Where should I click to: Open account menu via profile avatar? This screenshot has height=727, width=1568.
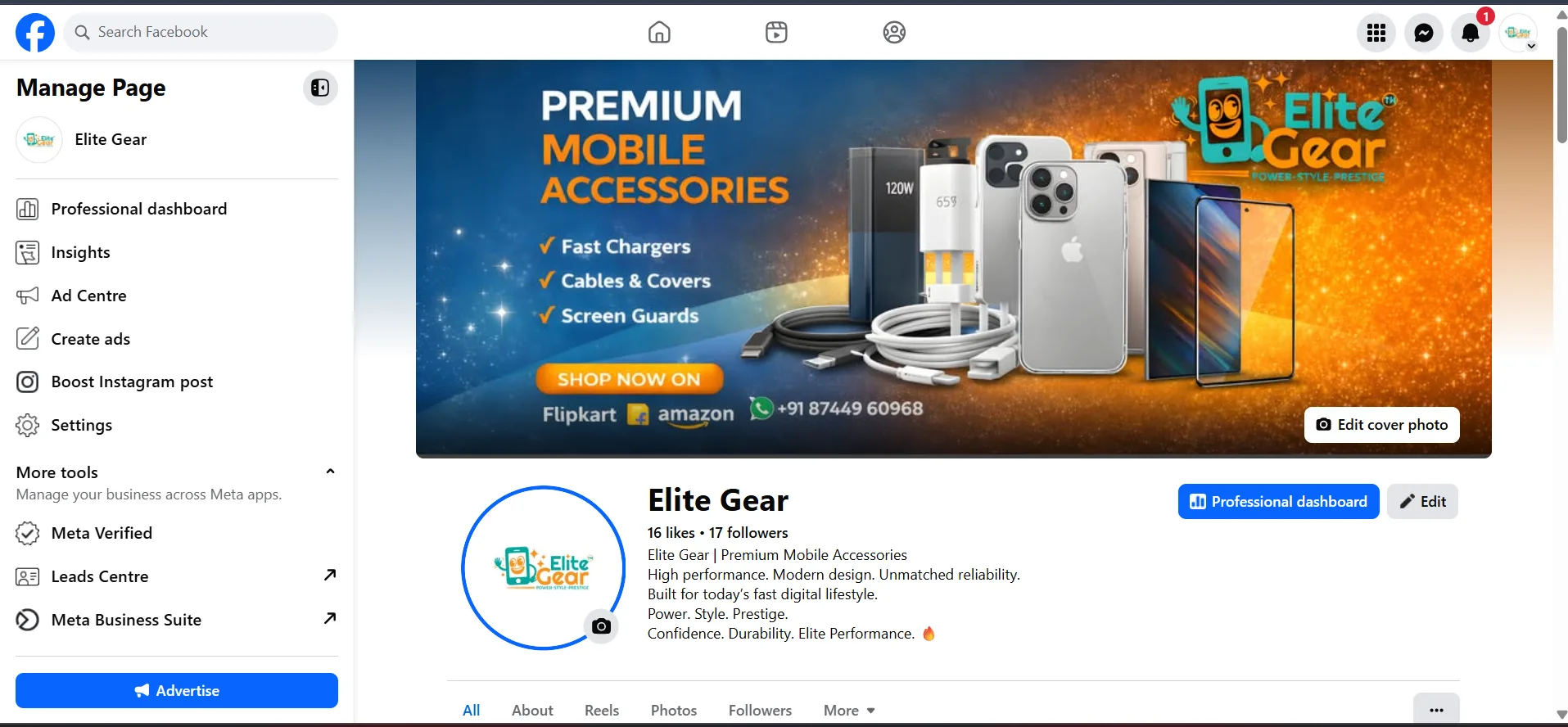click(1519, 33)
